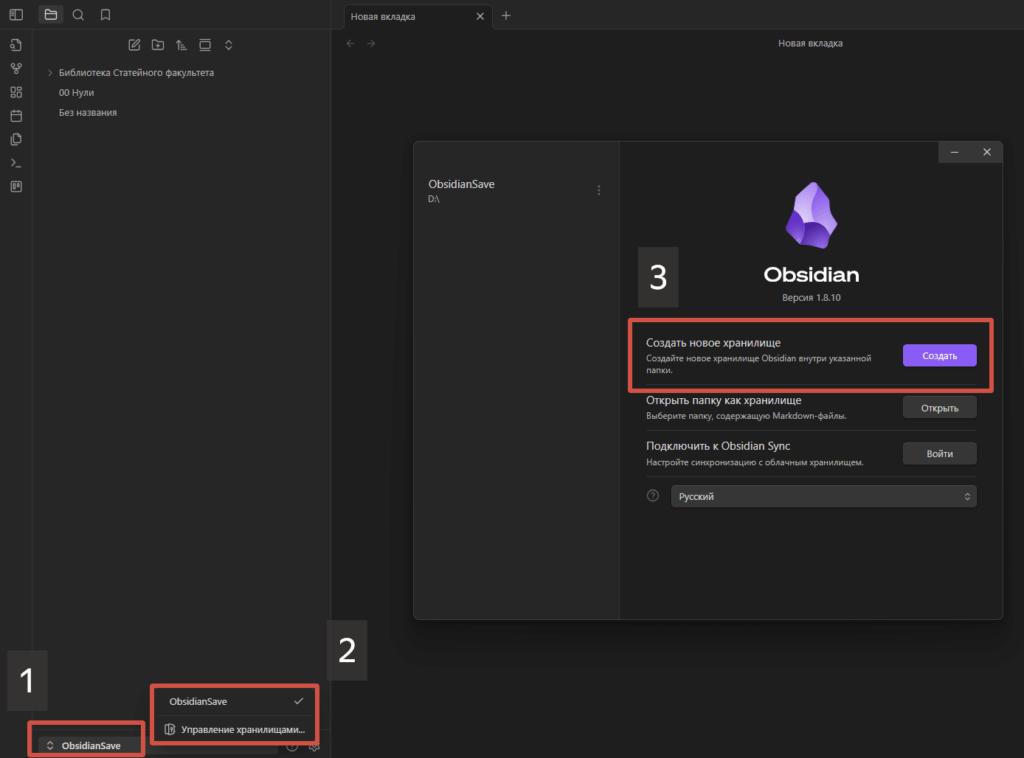Image resolution: width=1024 pixels, height=758 pixels.
Task: Open the Русский language dropdown
Action: [x=824, y=496]
